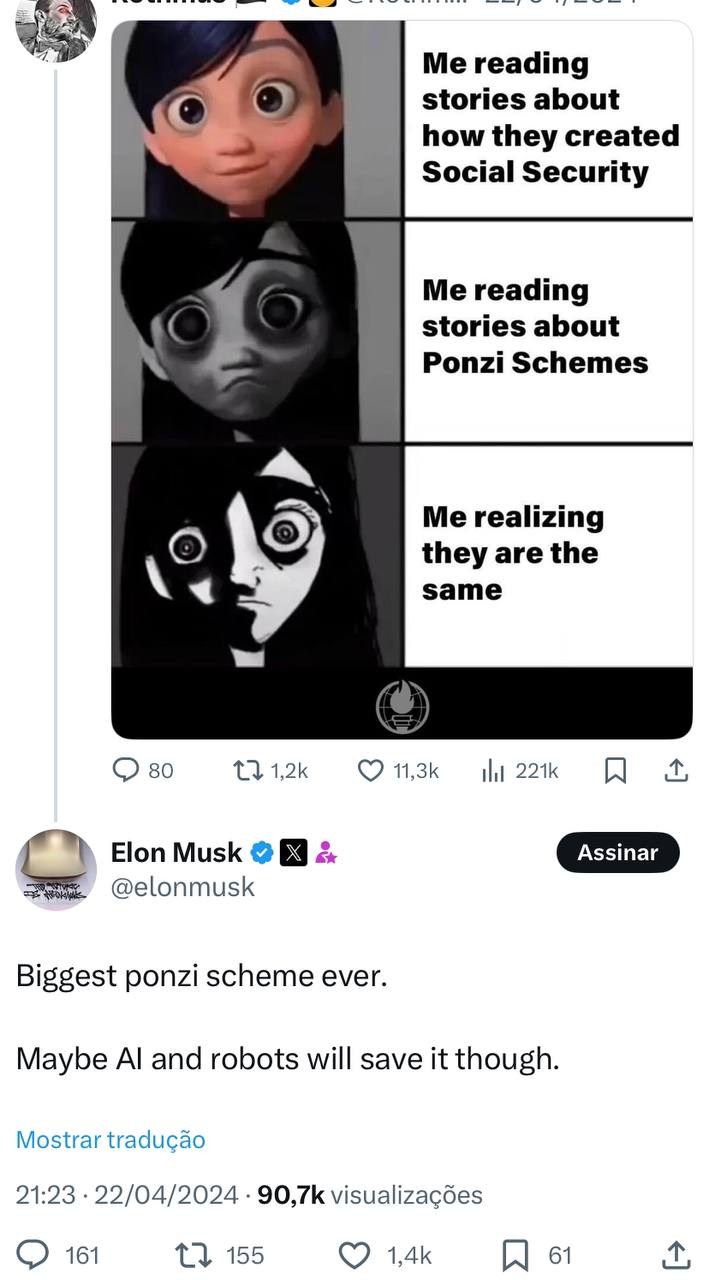Image resolution: width=709 pixels, height=1280 pixels.
Task: Reply to the quoted meme tweet
Action: click(x=126, y=770)
